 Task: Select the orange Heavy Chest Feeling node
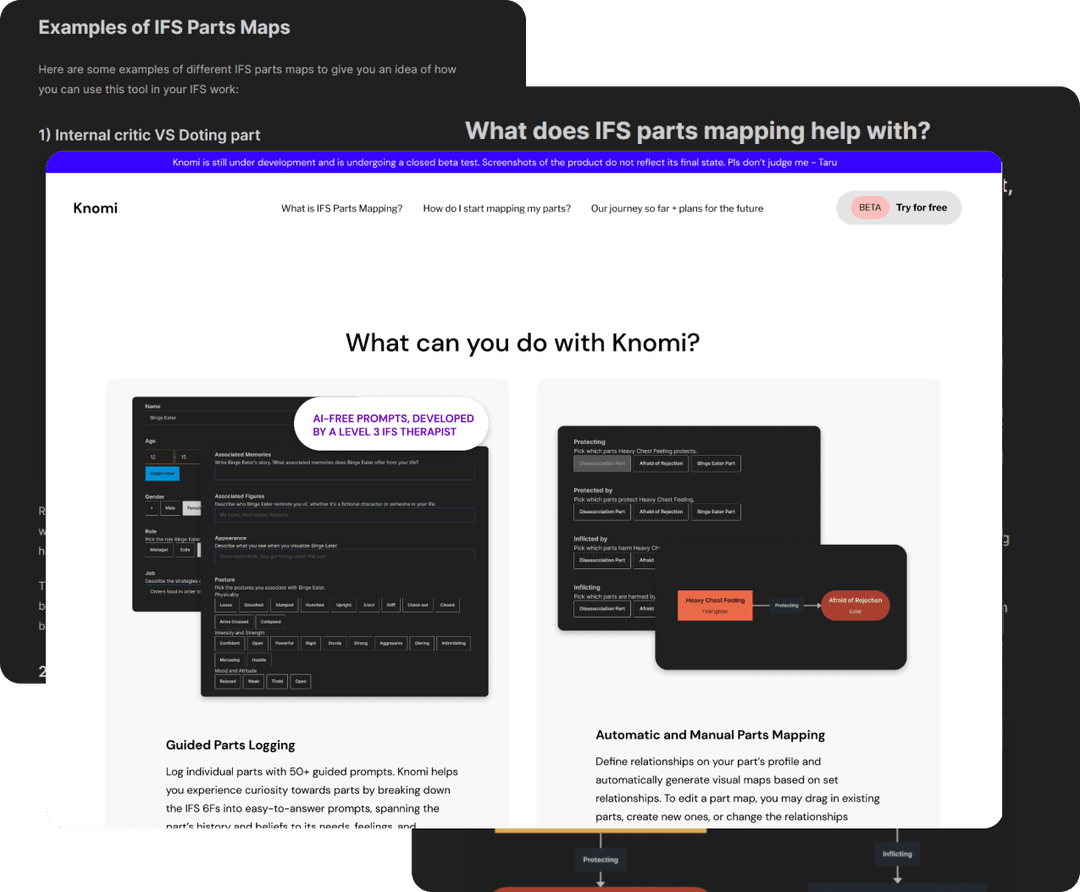click(714, 605)
